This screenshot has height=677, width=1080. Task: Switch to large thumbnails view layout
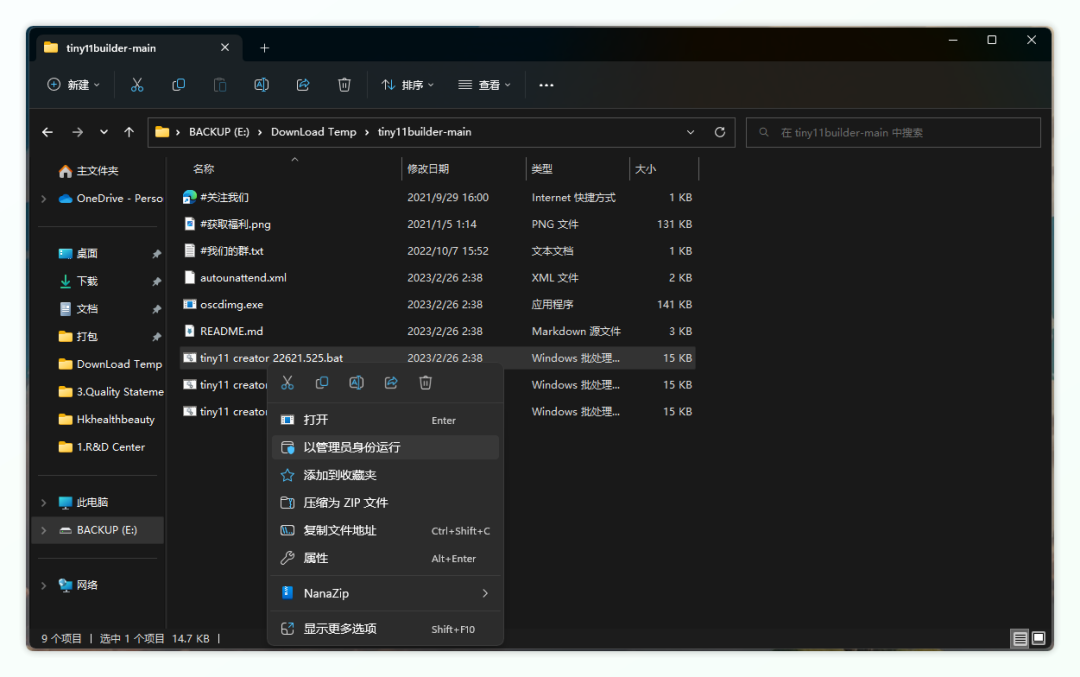tap(1039, 638)
